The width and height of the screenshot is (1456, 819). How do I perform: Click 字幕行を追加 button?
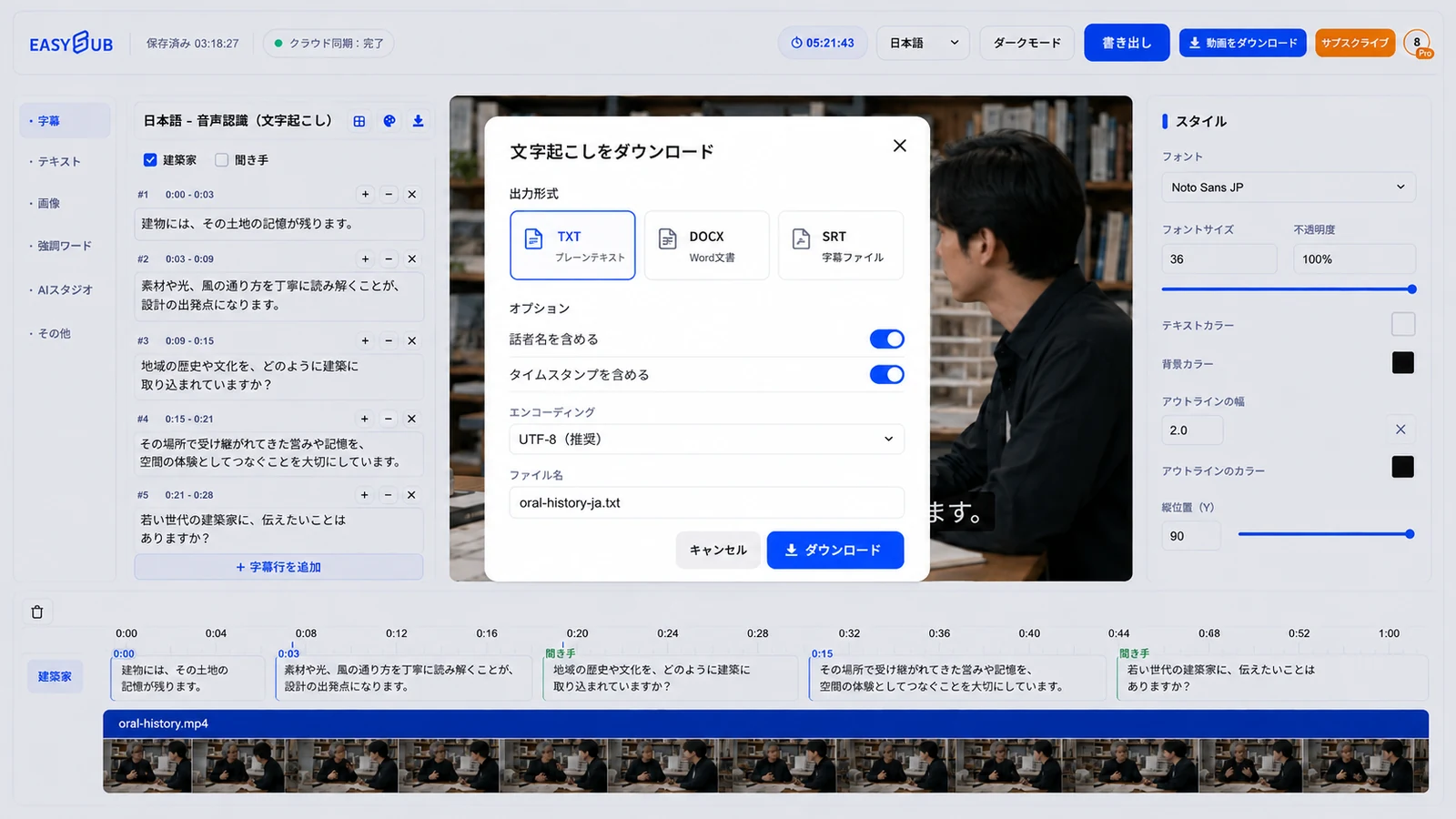pyautogui.click(x=278, y=567)
